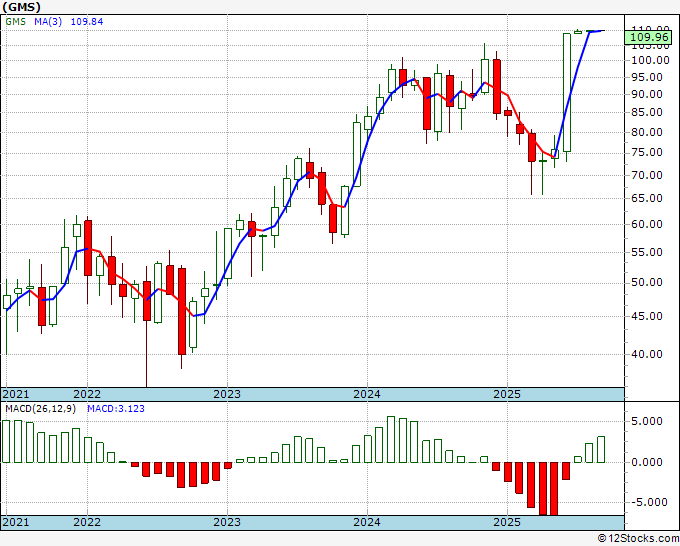Click the 80.00 price axis label
The image size is (680, 546).
tap(647, 132)
